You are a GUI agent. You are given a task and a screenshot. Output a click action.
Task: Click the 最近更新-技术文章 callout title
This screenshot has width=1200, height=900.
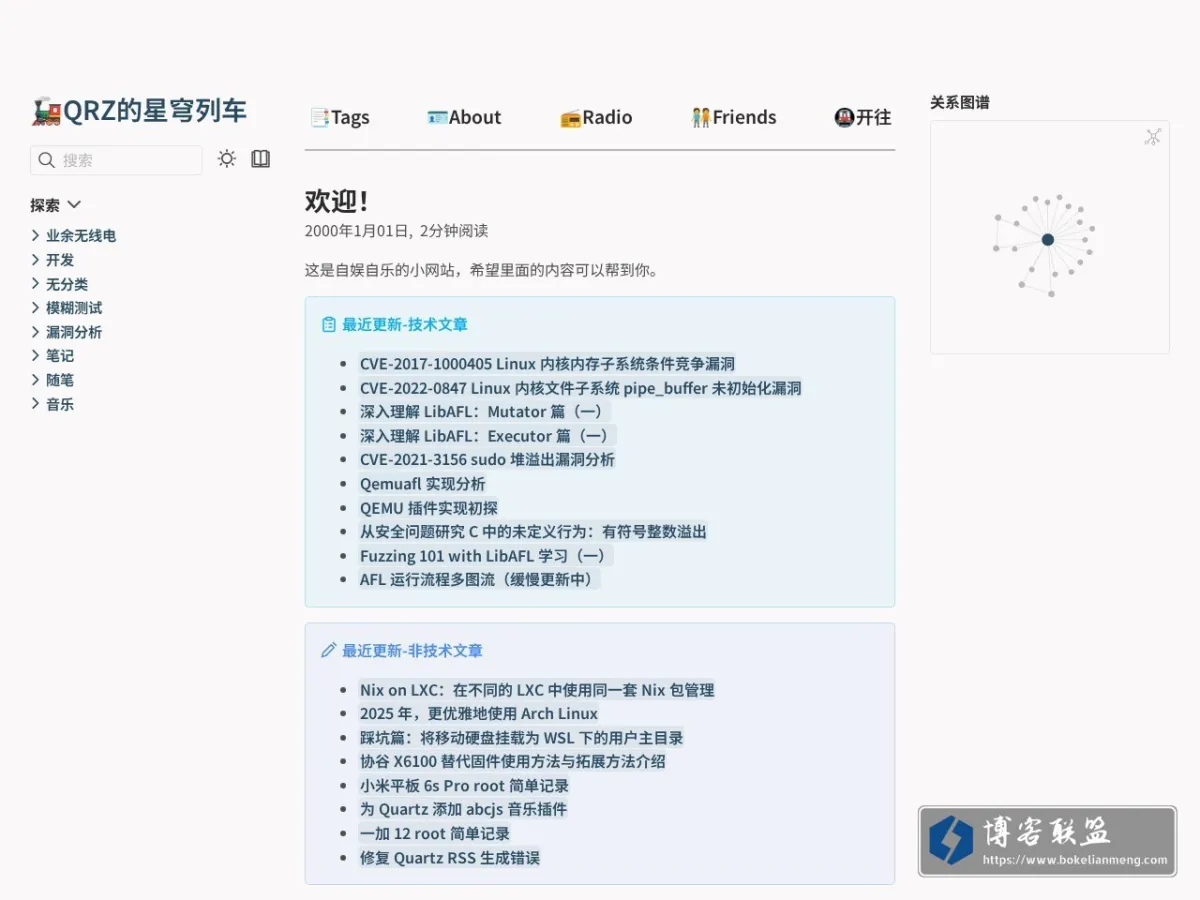tap(405, 325)
